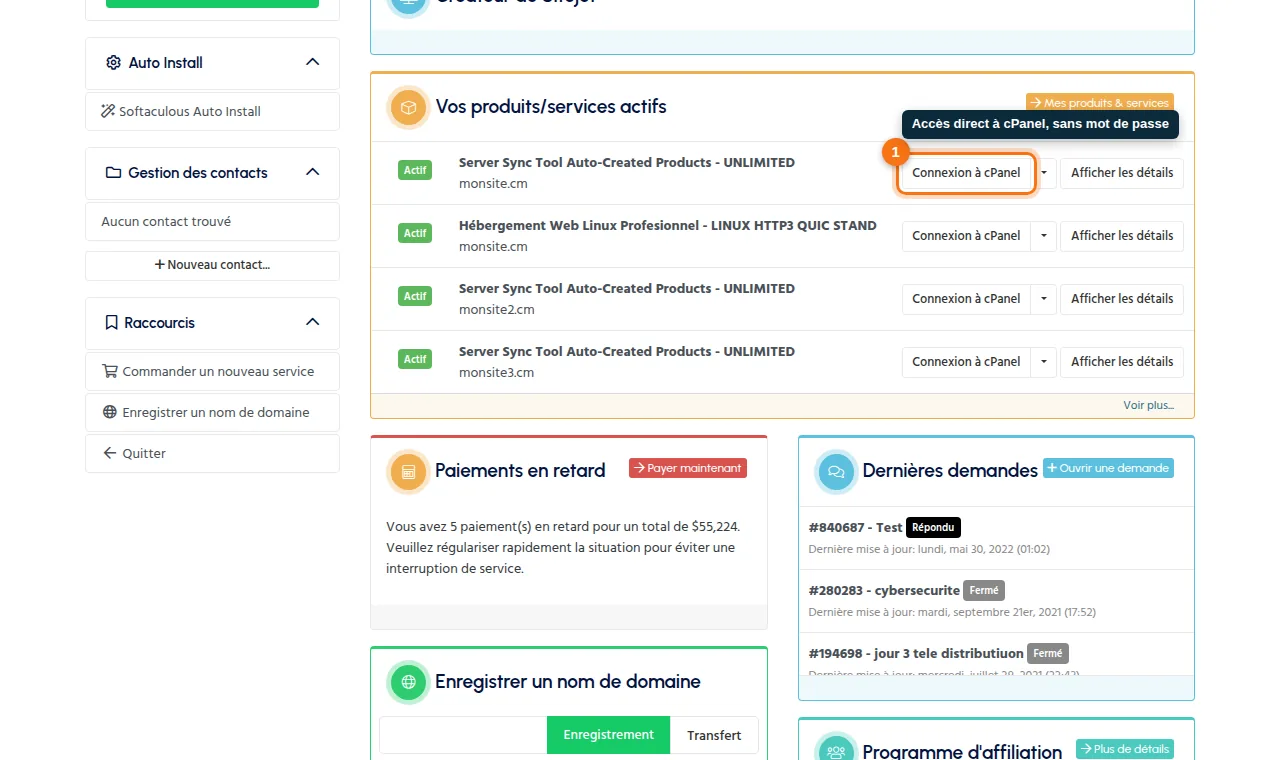Open Softaculous Auto Install
Image resolution: width=1280 pixels, height=760 pixels.
pos(212,111)
